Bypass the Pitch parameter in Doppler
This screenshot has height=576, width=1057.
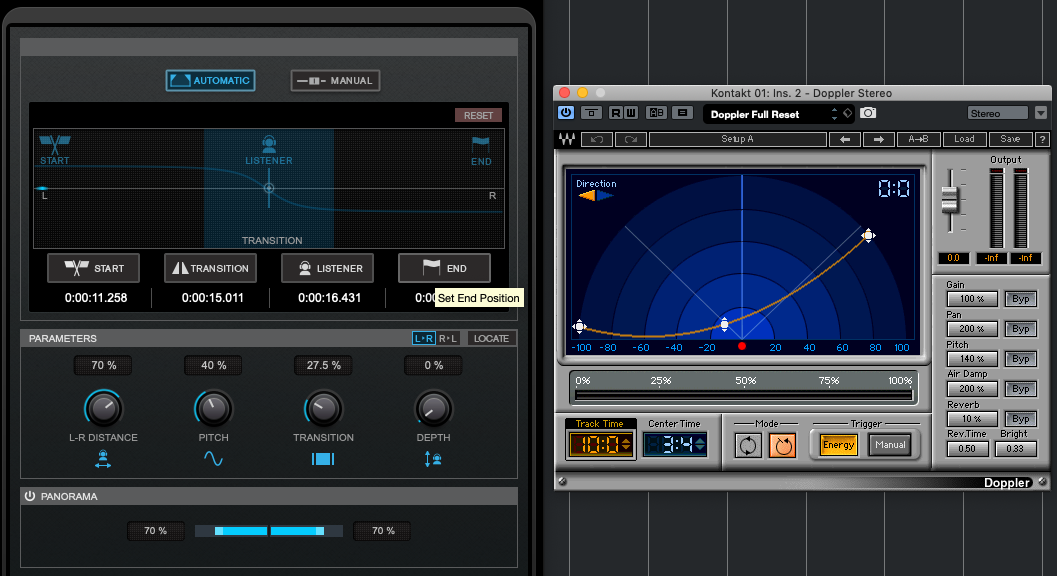pos(1021,359)
